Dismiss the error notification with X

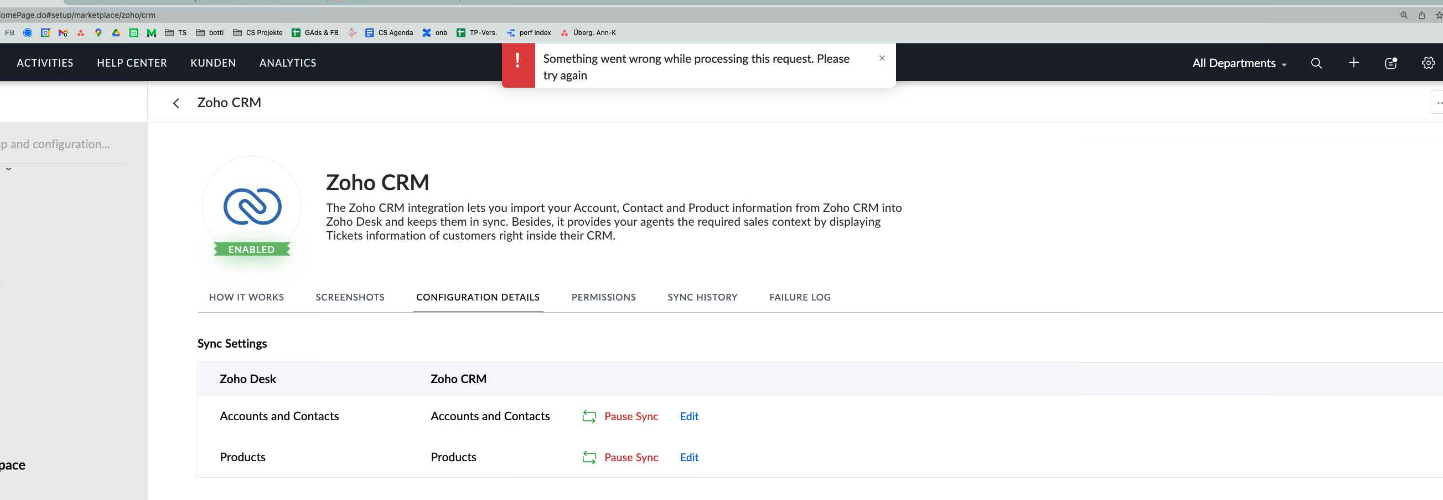(881, 58)
